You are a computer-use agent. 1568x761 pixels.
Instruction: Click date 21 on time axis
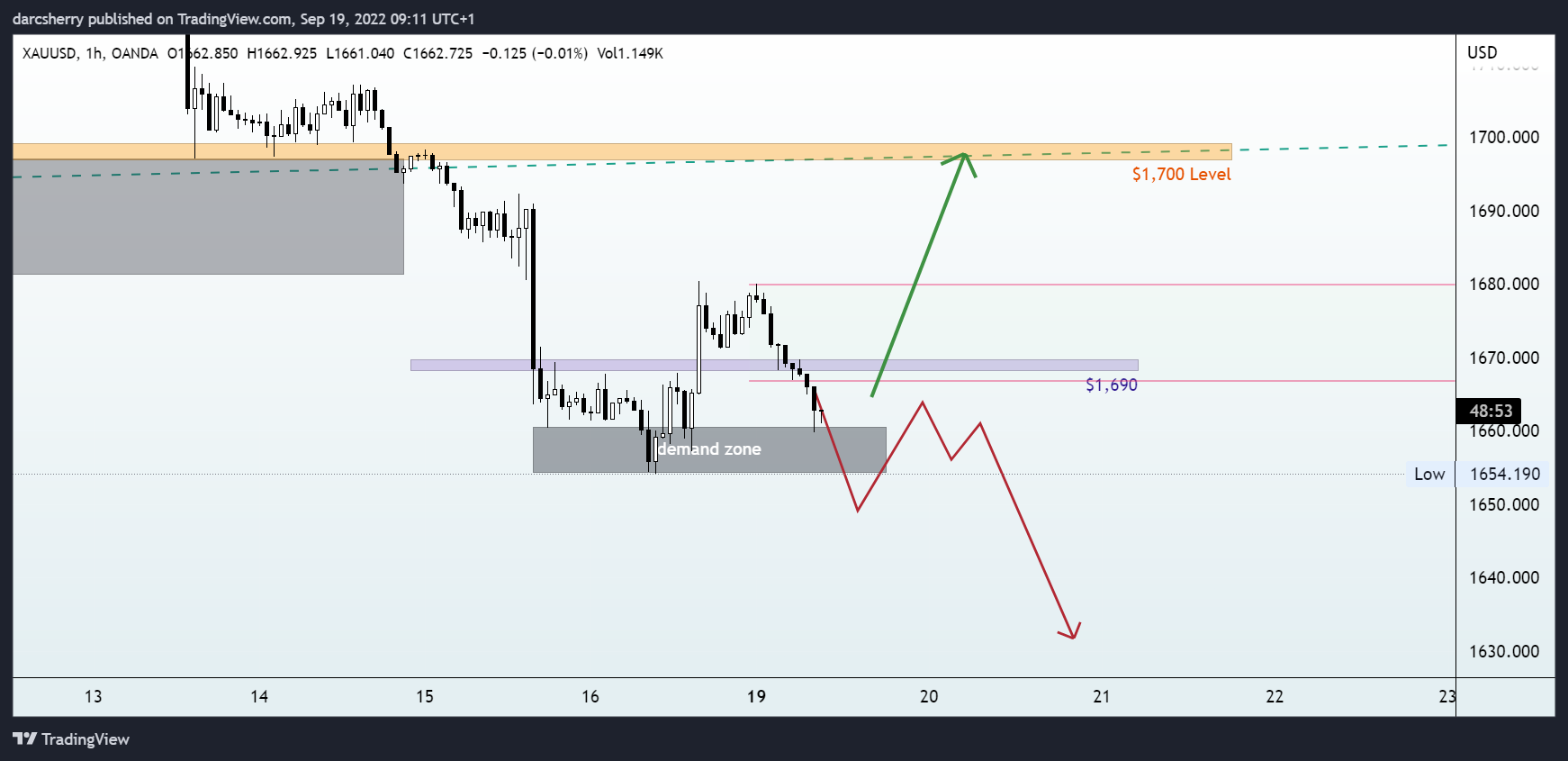(x=1102, y=696)
